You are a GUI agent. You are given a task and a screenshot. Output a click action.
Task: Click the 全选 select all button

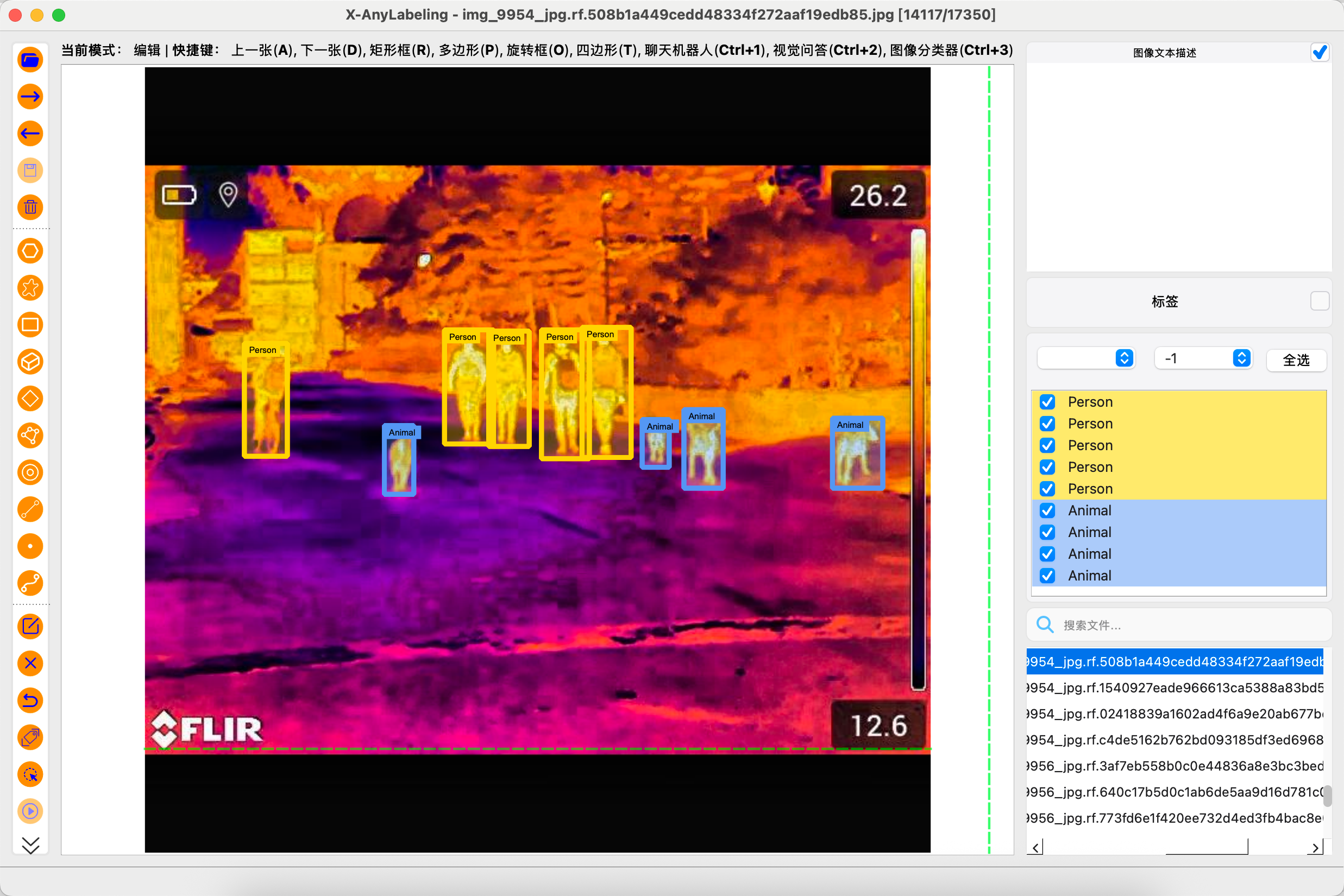click(x=1296, y=360)
